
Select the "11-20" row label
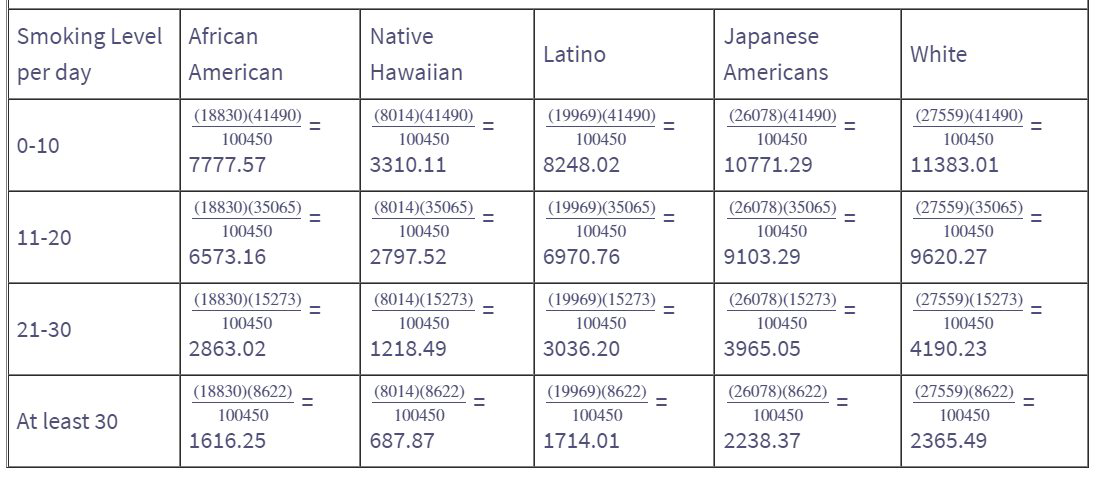(x=44, y=238)
